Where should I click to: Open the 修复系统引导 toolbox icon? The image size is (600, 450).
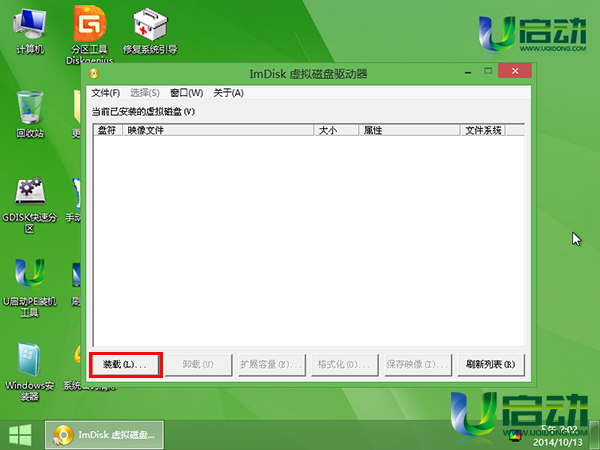[x=150, y=32]
